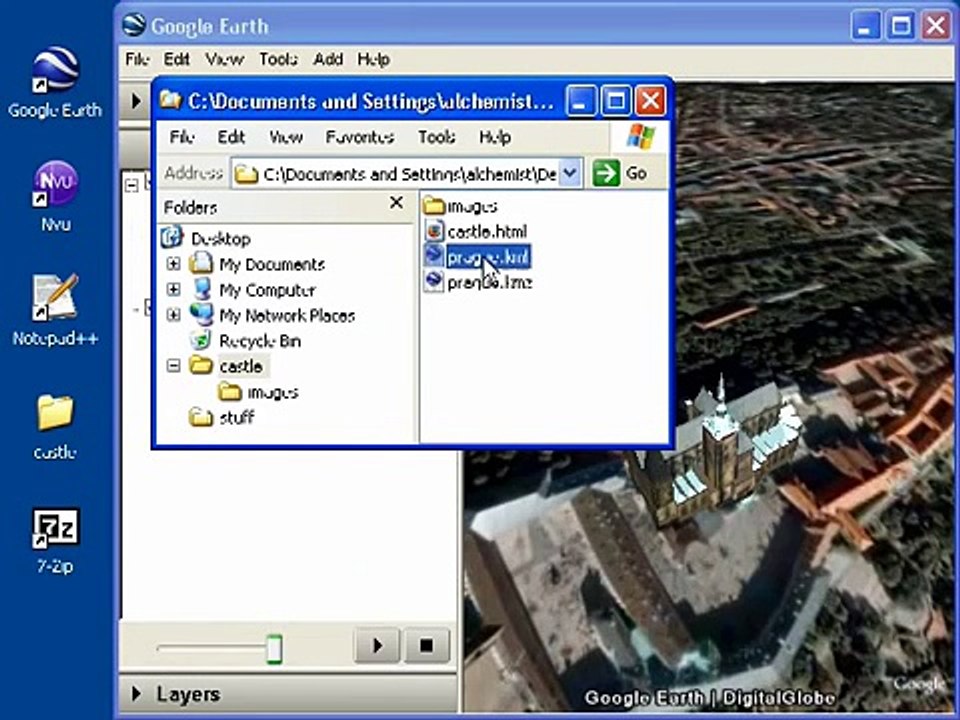The width and height of the screenshot is (960, 720).
Task: Maximize the Google Earth window
Action: pos(901,26)
